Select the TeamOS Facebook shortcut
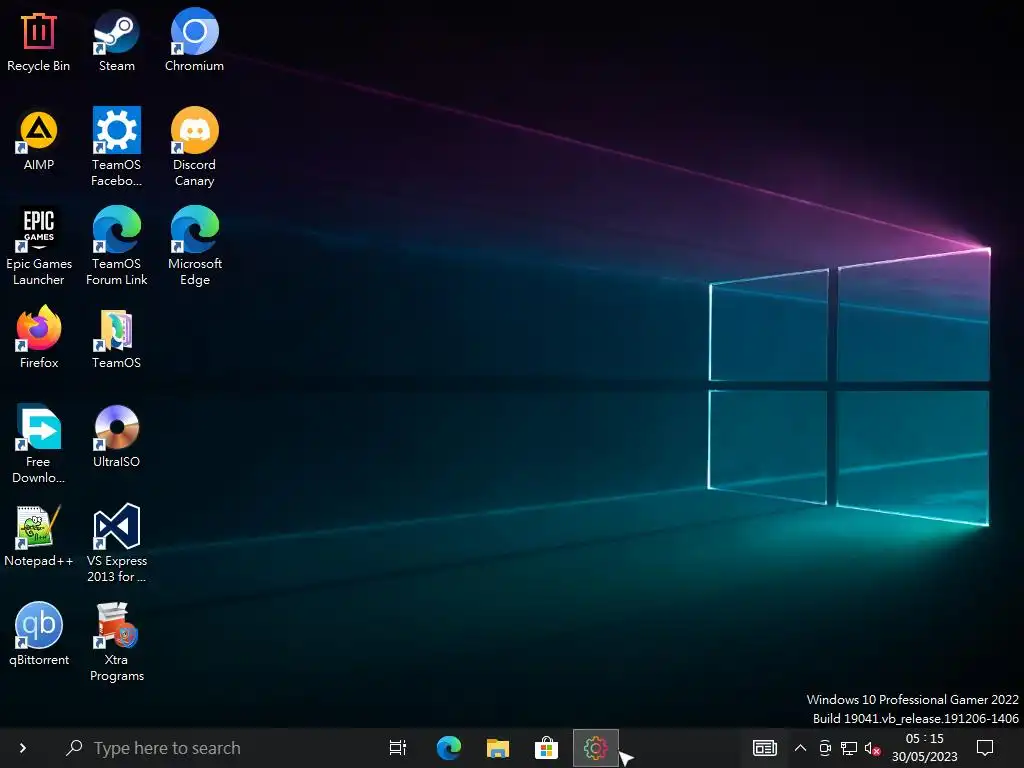The width and height of the screenshot is (1024, 768). click(x=116, y=147)
